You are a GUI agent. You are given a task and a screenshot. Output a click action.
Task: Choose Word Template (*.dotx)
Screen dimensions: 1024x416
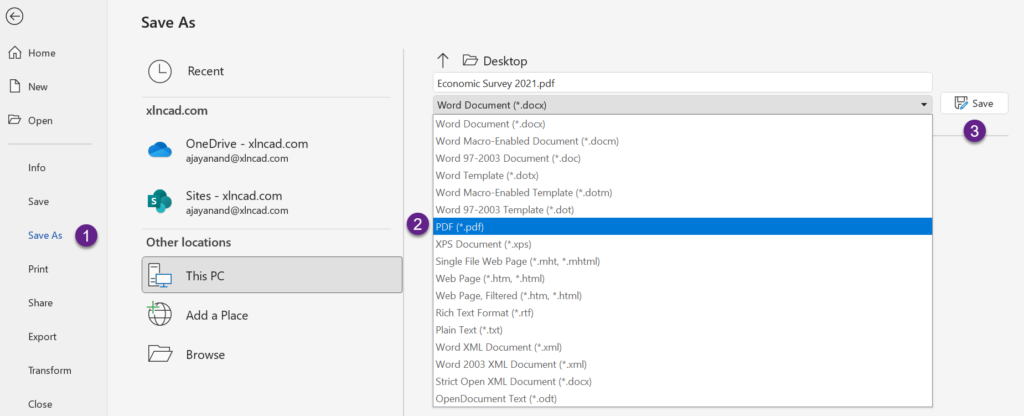(682, 175)
